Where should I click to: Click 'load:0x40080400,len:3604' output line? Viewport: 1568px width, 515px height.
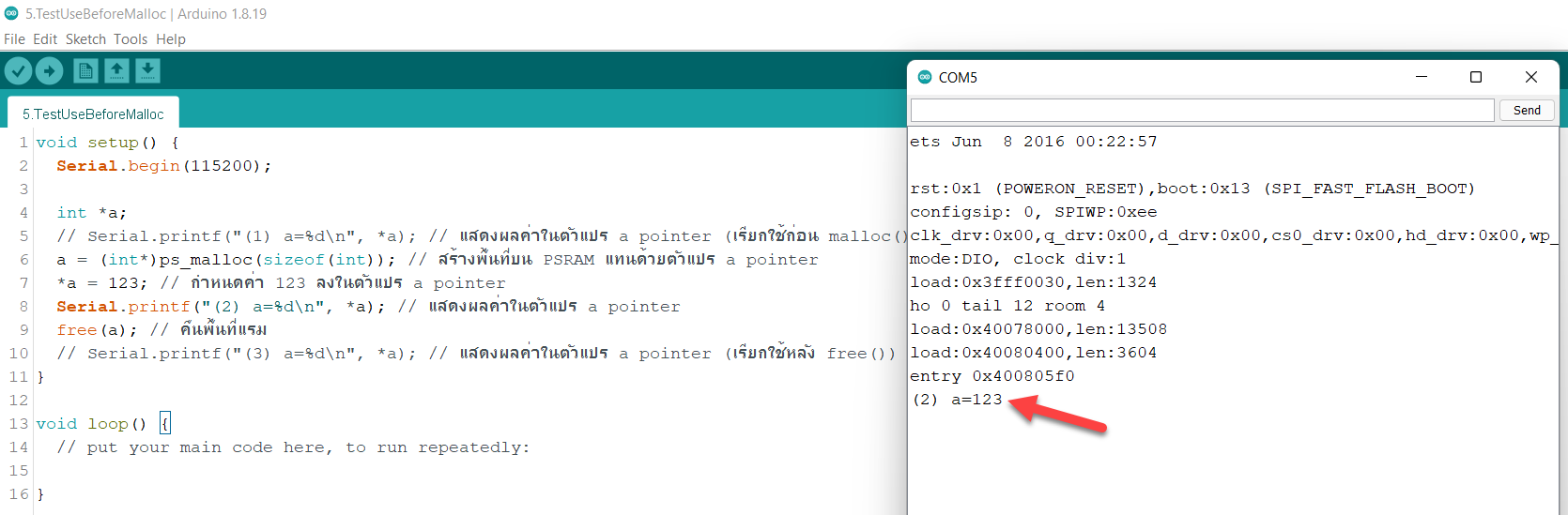1034,353
